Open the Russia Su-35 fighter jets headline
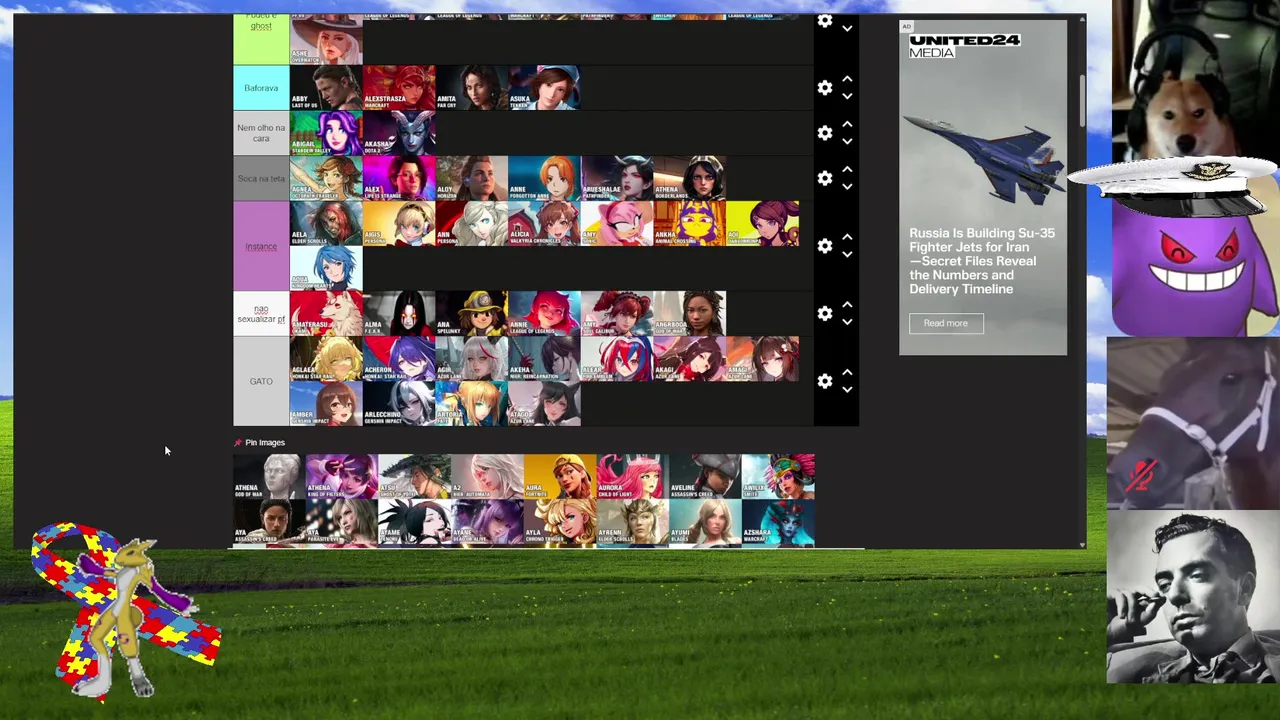Viewport: 1280px width, 720px height. point(982,261)
